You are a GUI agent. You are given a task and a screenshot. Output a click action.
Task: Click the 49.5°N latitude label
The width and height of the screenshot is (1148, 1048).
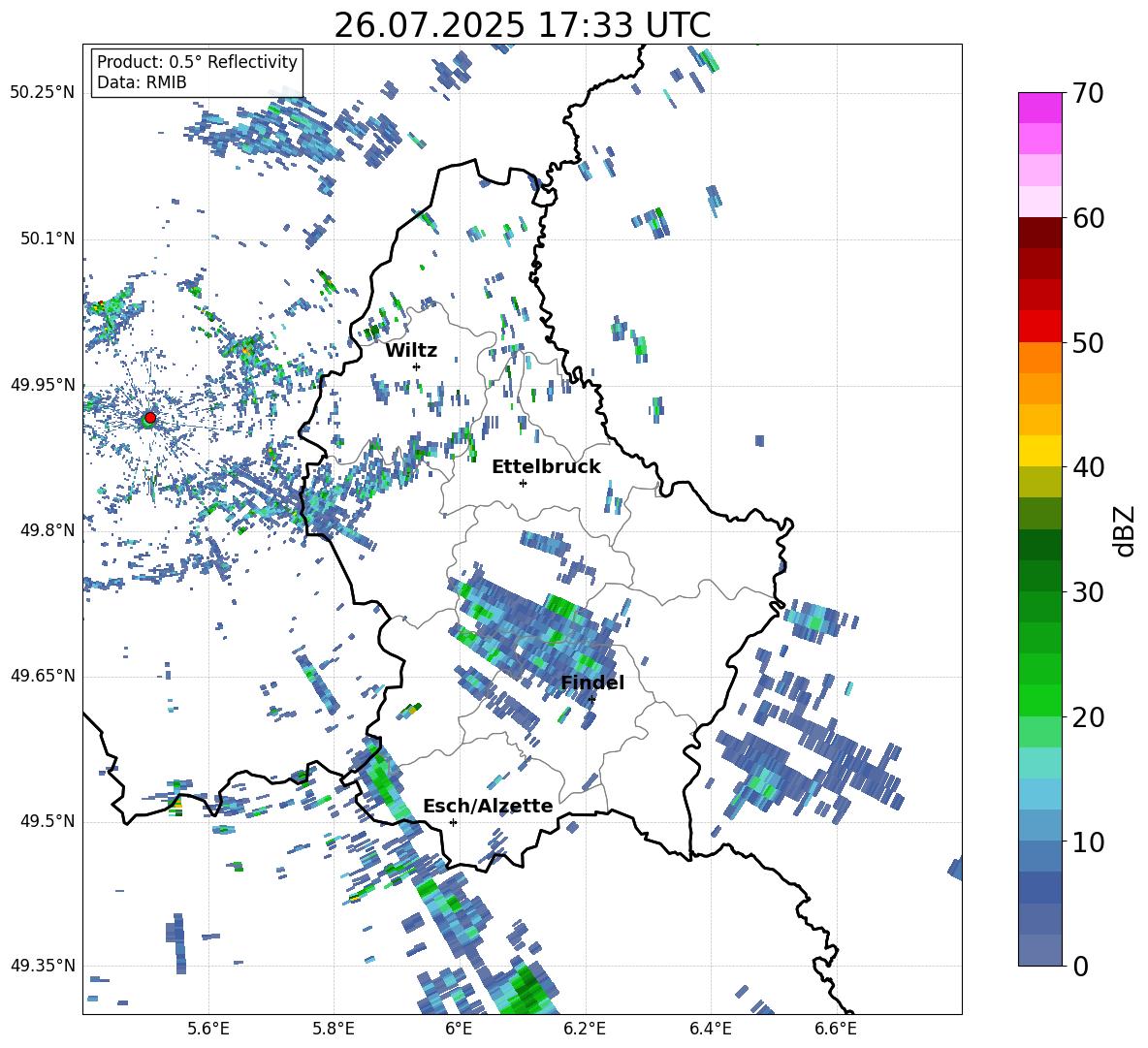pyautogui.click(x=48, y=820)
